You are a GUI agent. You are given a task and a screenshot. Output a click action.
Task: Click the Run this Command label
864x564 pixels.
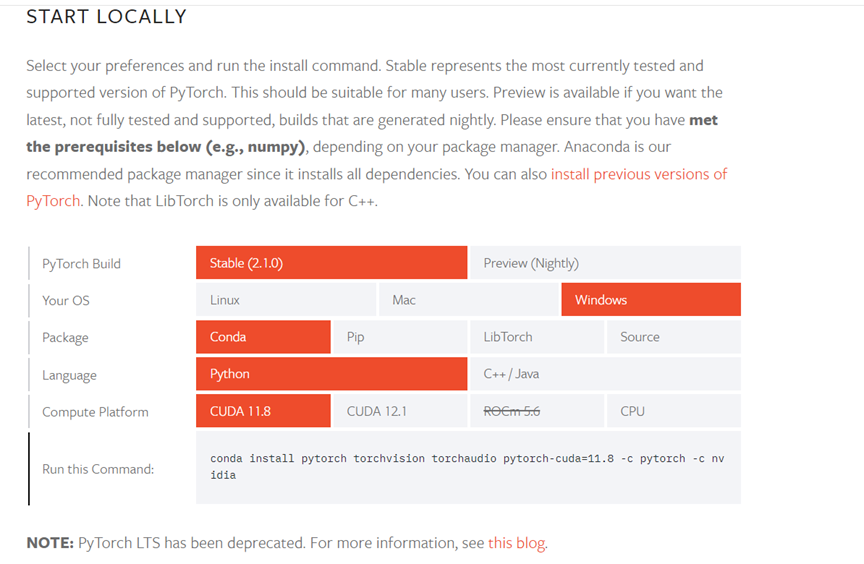pyautogui.click(x=98, y=468)
